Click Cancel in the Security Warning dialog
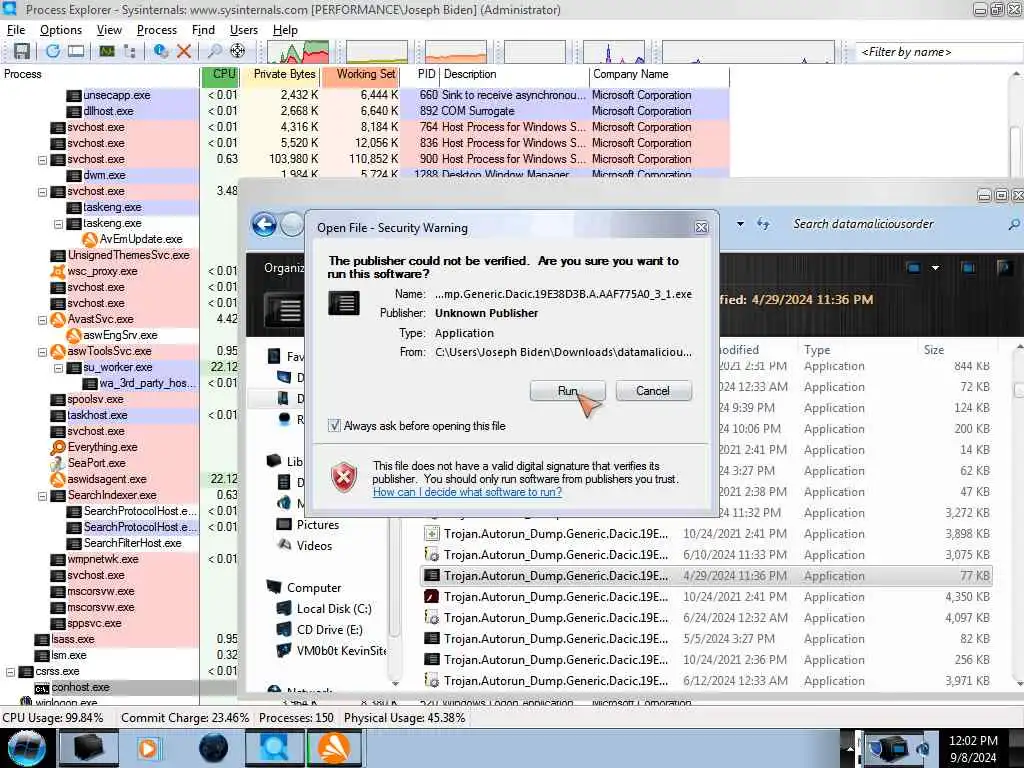The width and height of the screenshot is (1024, 768). click(x=653, y=391)
